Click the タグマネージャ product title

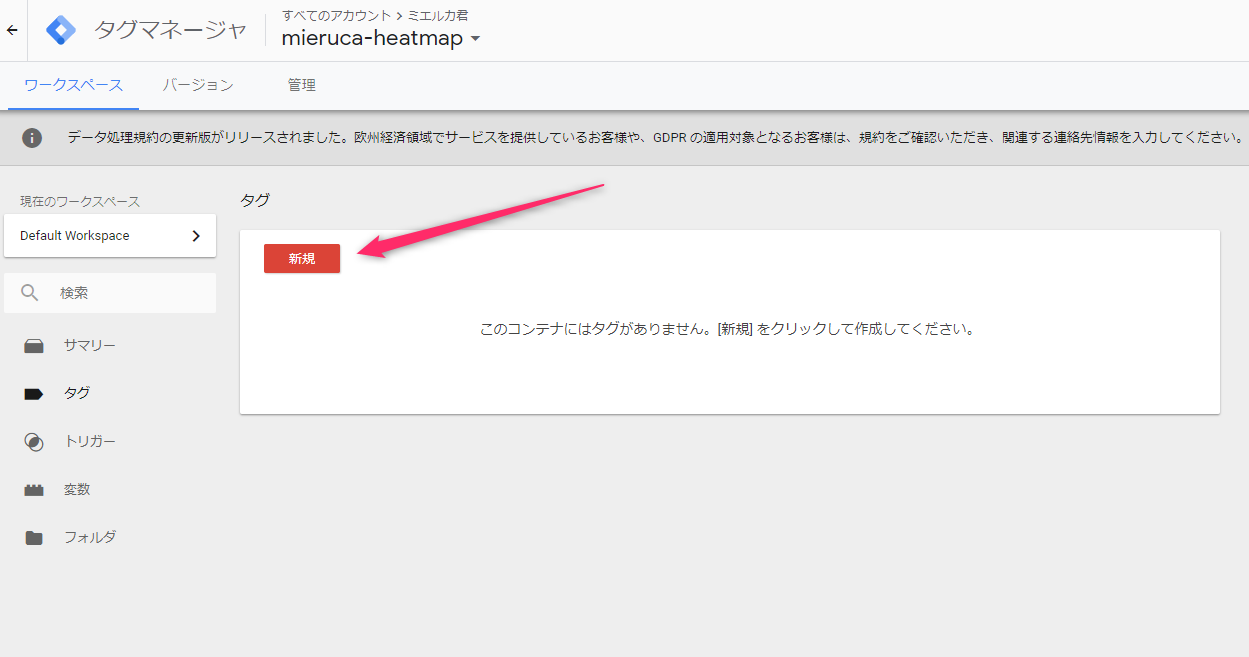170,30
